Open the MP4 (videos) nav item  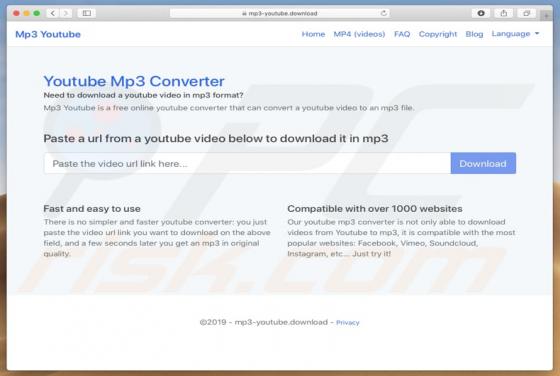(359, 34)
